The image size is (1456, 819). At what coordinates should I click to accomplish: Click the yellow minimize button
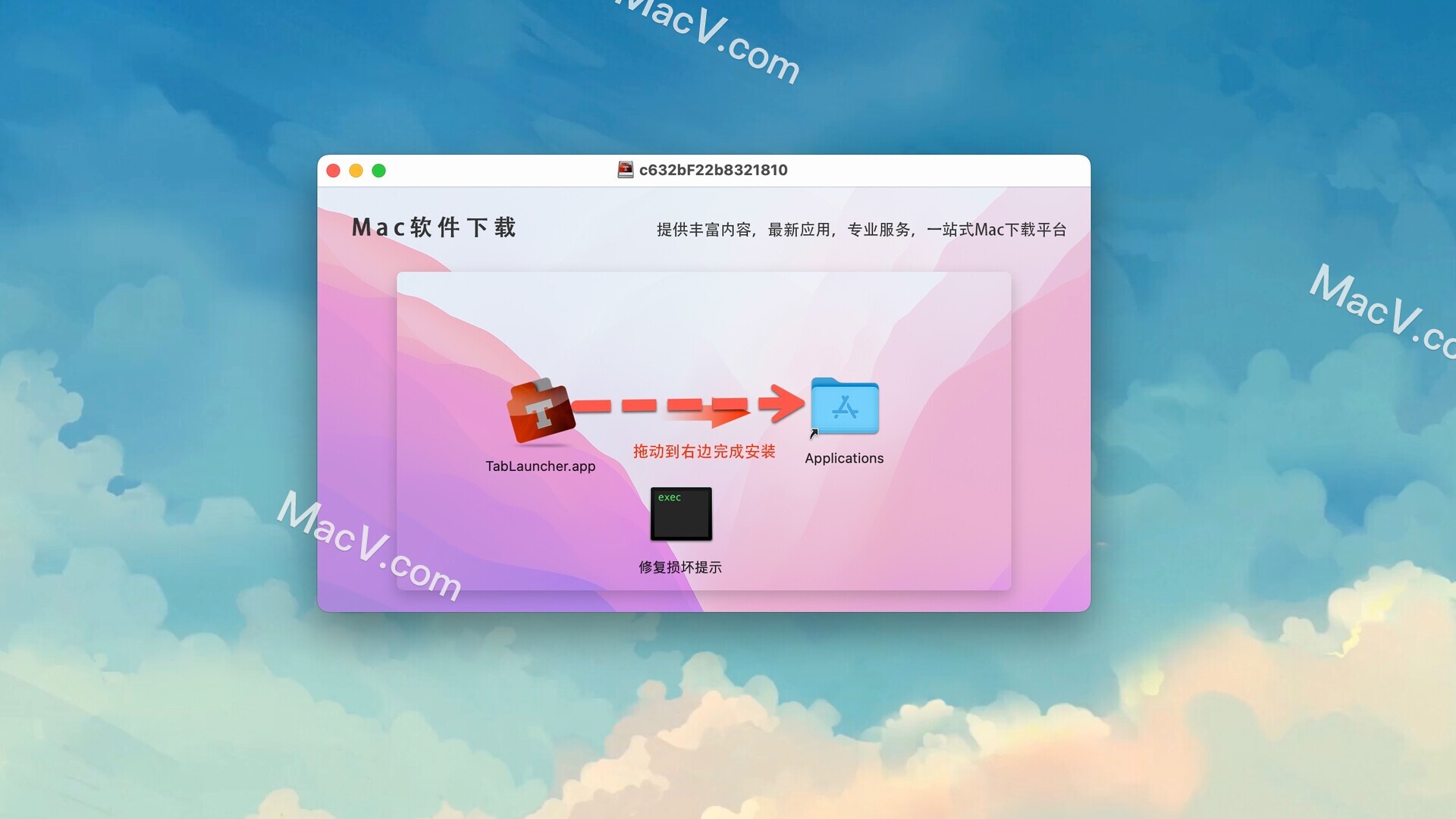click(357, 171)
